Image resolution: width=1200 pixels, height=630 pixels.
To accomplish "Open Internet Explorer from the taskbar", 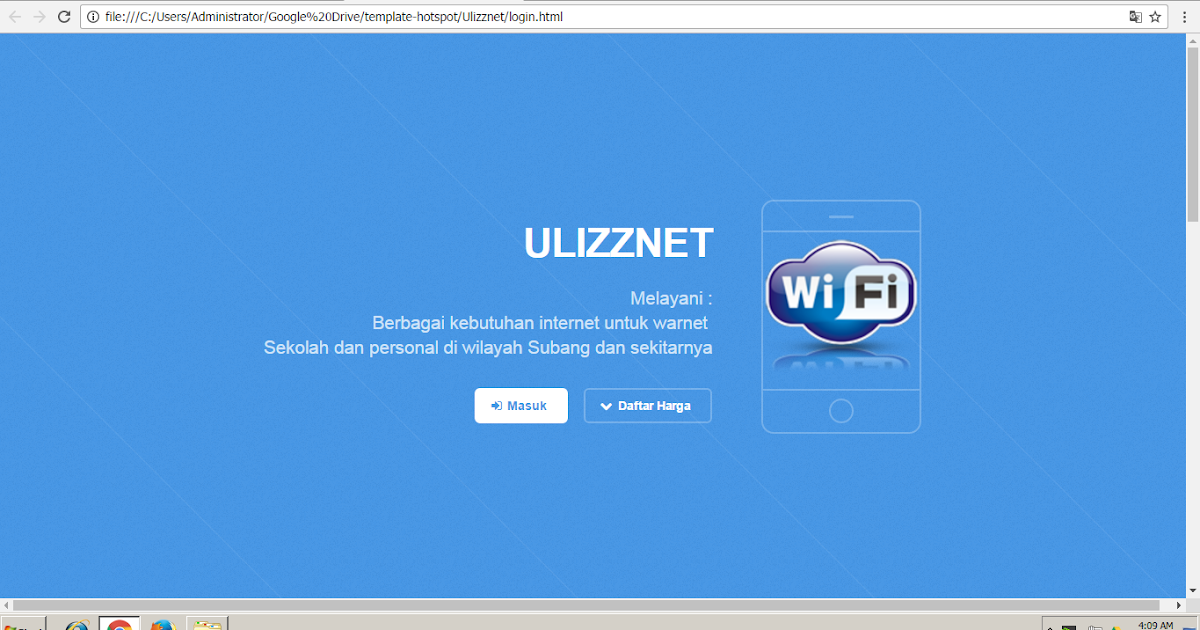I will (77, 624).
